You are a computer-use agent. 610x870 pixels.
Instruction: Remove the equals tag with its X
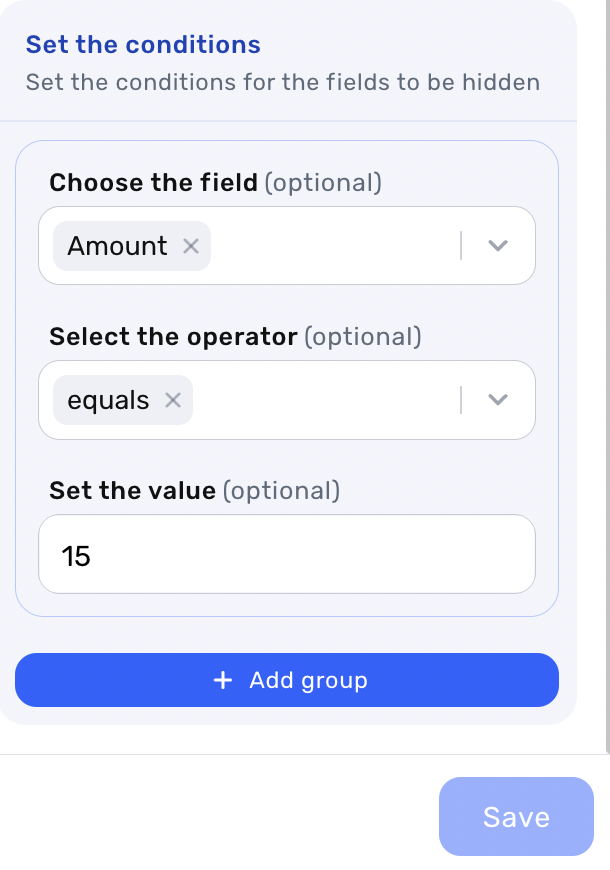click(173, 400)
